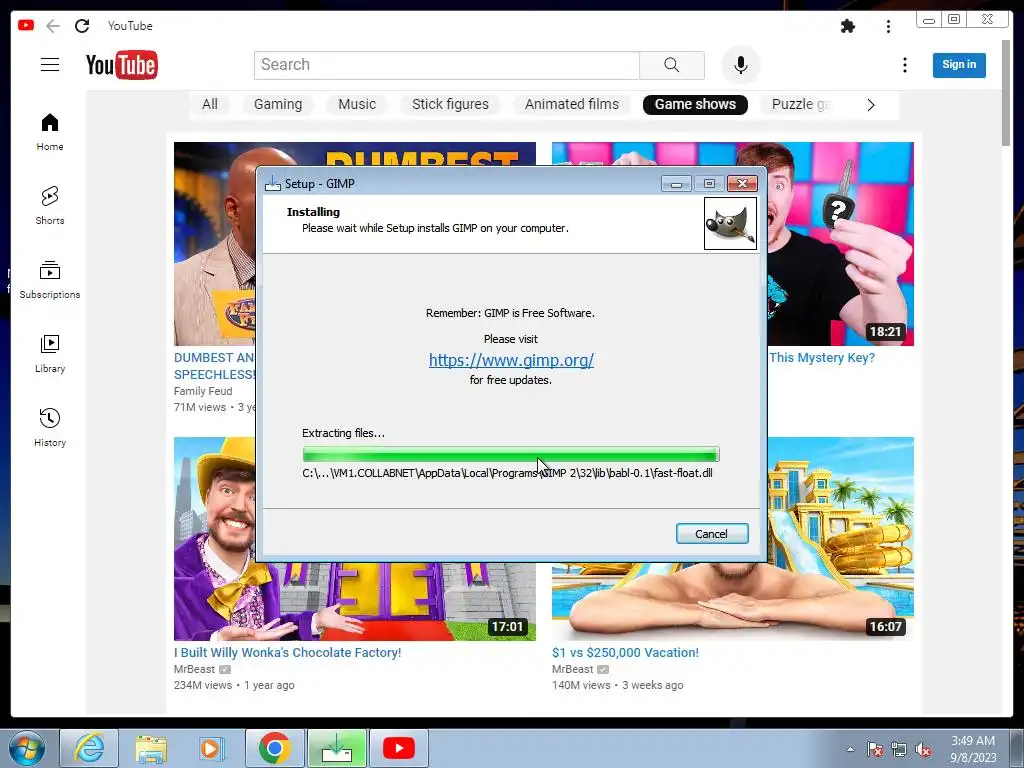Click the YouTube page vertical scrollbar
The image size is (1024, 768).
point(1006,93)
